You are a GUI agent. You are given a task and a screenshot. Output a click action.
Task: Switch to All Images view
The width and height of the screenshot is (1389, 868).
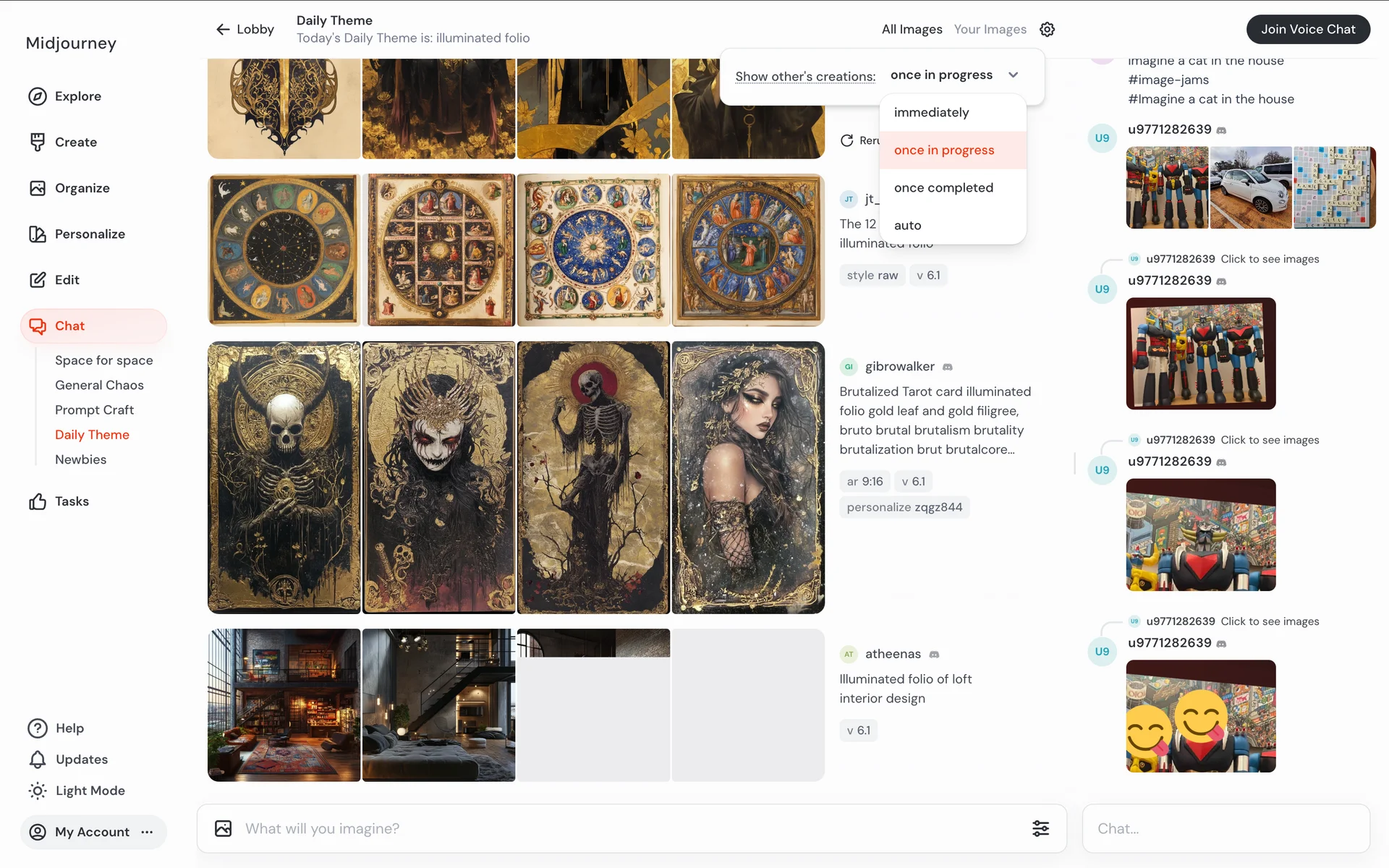pyautogui.click(x=912, y=30)
